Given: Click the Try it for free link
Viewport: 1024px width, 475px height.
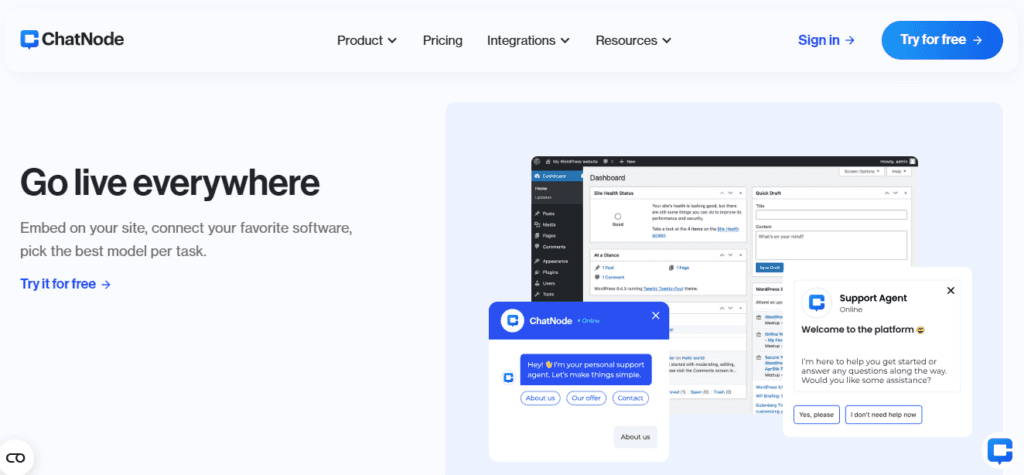Looking at the screenshot, I should pos(65,284).
